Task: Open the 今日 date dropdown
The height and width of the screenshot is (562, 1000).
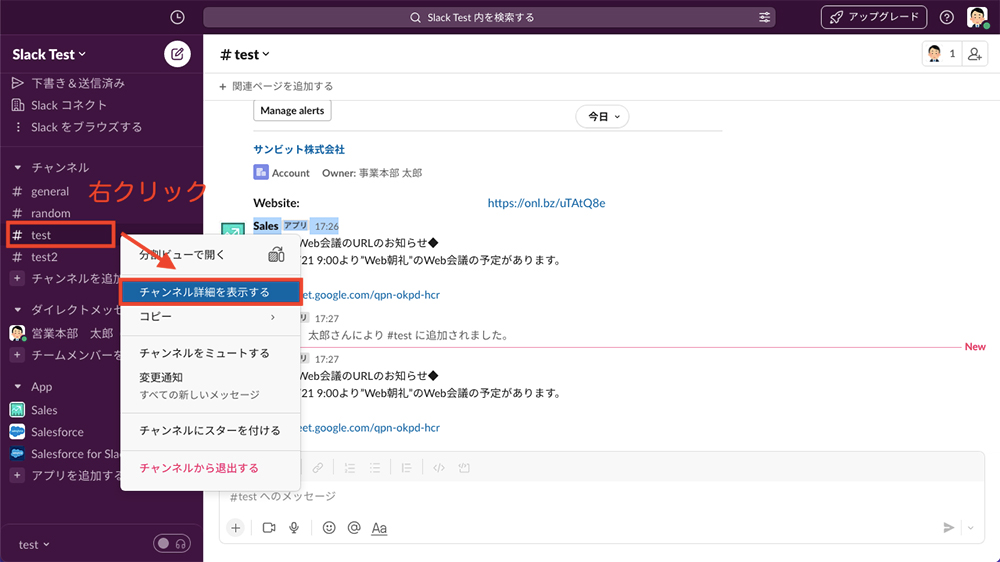Action: [602, 117]
